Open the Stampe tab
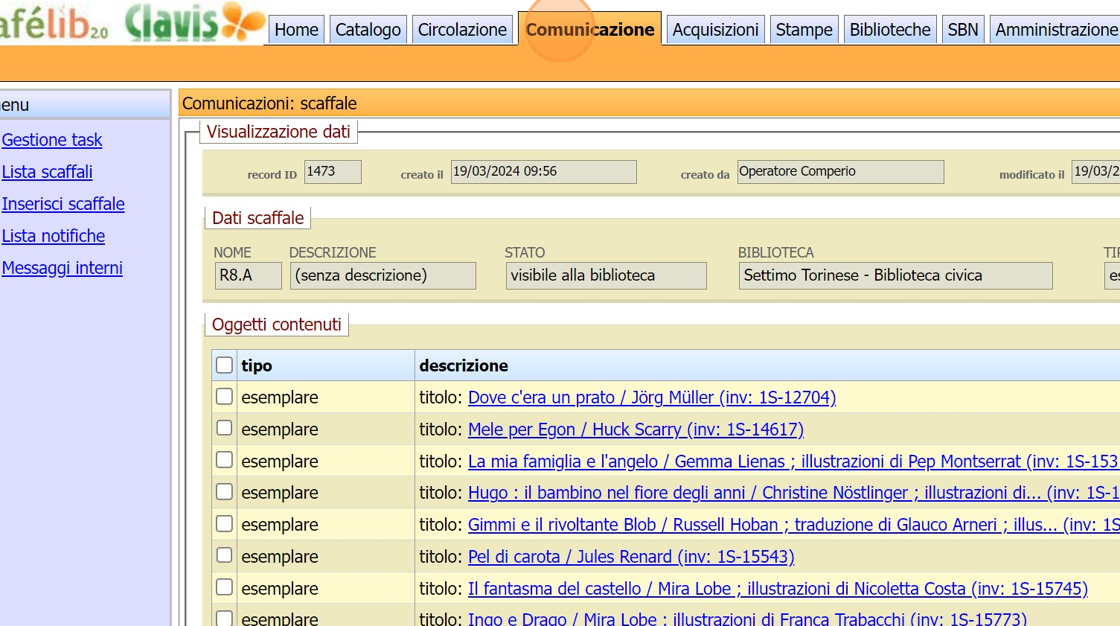 coord(804,29)
